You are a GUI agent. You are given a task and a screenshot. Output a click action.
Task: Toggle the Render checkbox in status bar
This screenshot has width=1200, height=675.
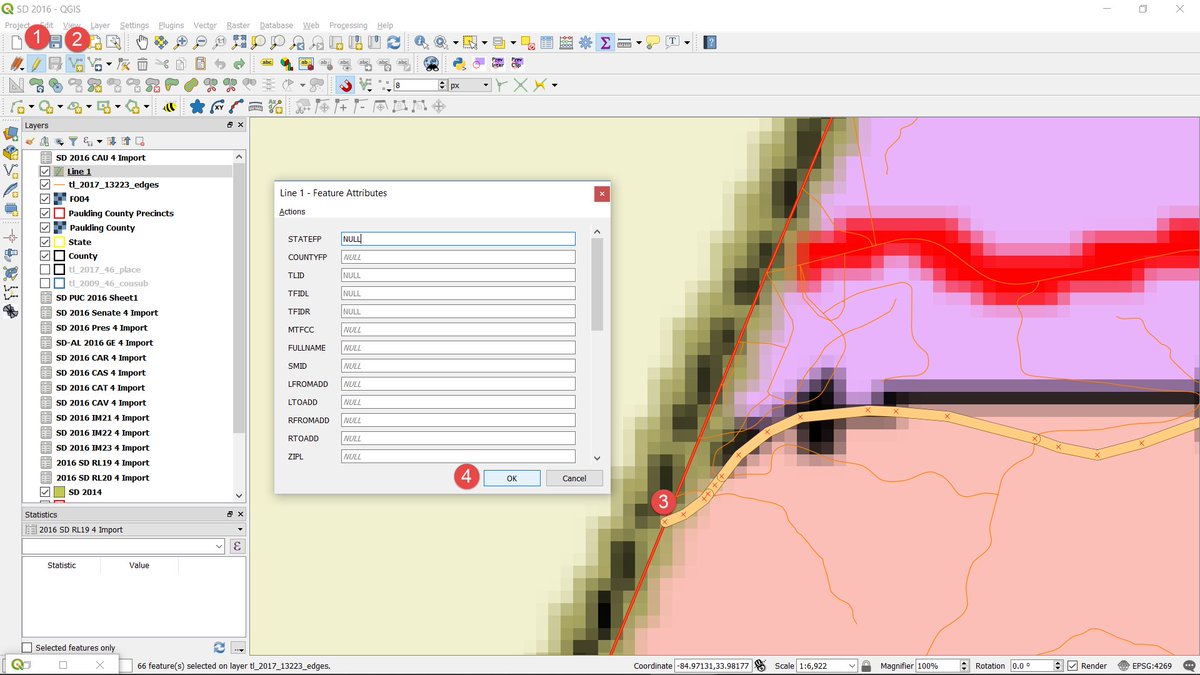click(x=1072, y=666)
